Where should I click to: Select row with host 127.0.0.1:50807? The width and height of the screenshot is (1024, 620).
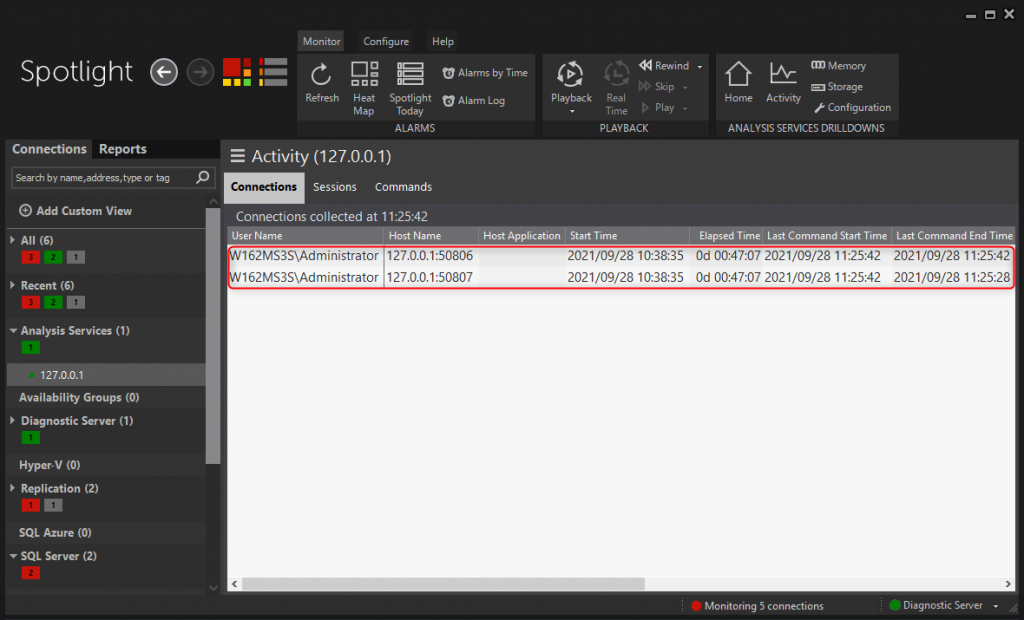point(621,277)
